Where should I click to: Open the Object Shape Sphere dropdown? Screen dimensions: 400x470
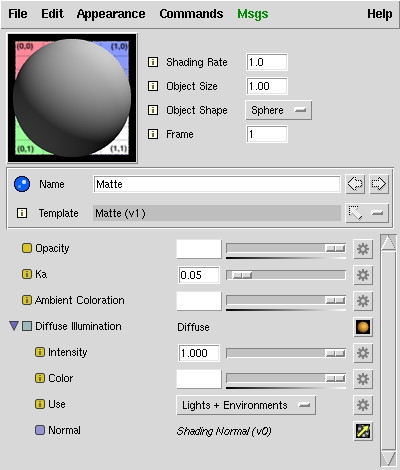tap(279, 110)
